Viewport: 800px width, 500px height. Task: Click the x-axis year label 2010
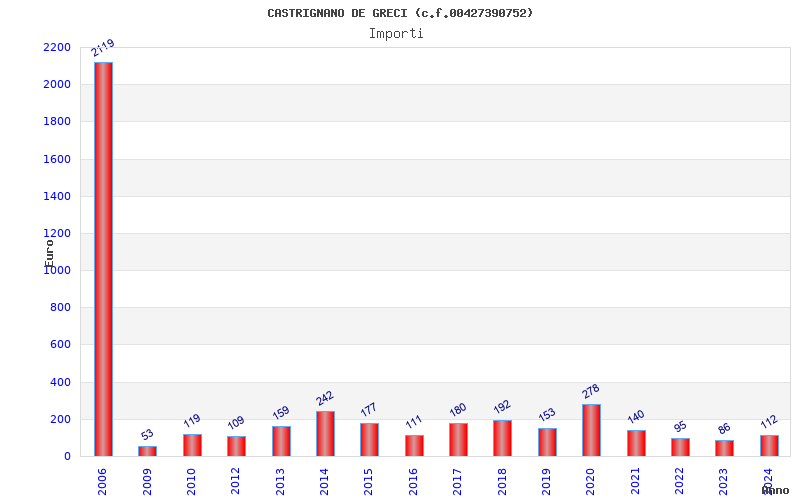[x=191, y=482]
